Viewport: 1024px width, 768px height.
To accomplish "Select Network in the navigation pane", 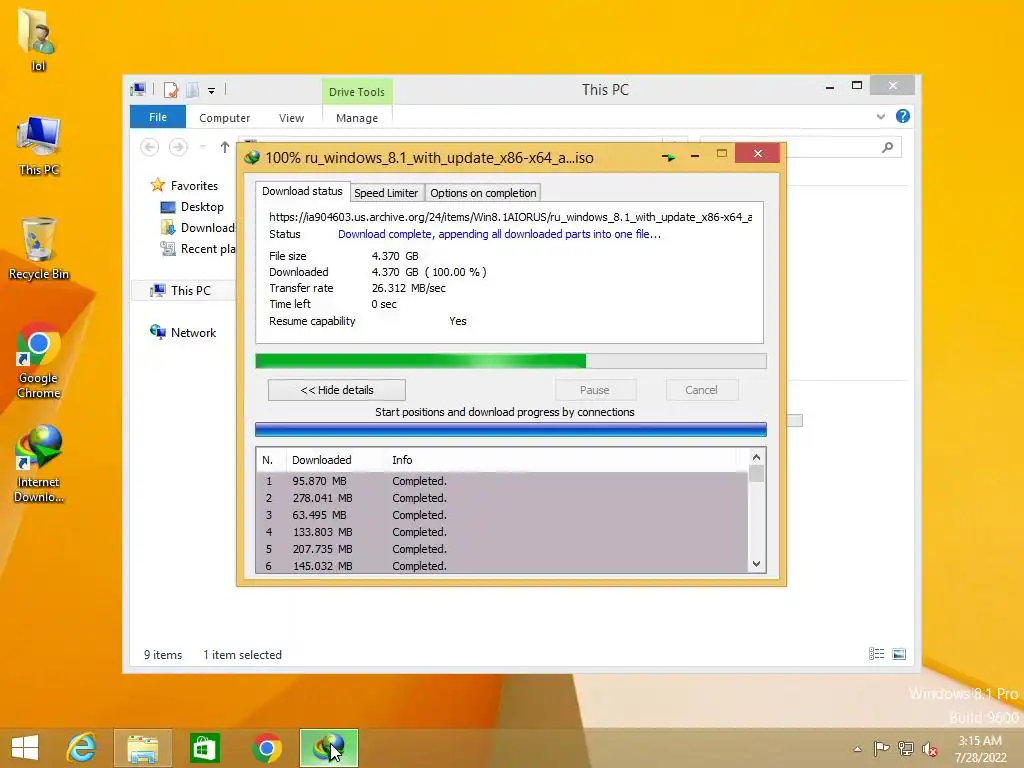I will [184, 332].
